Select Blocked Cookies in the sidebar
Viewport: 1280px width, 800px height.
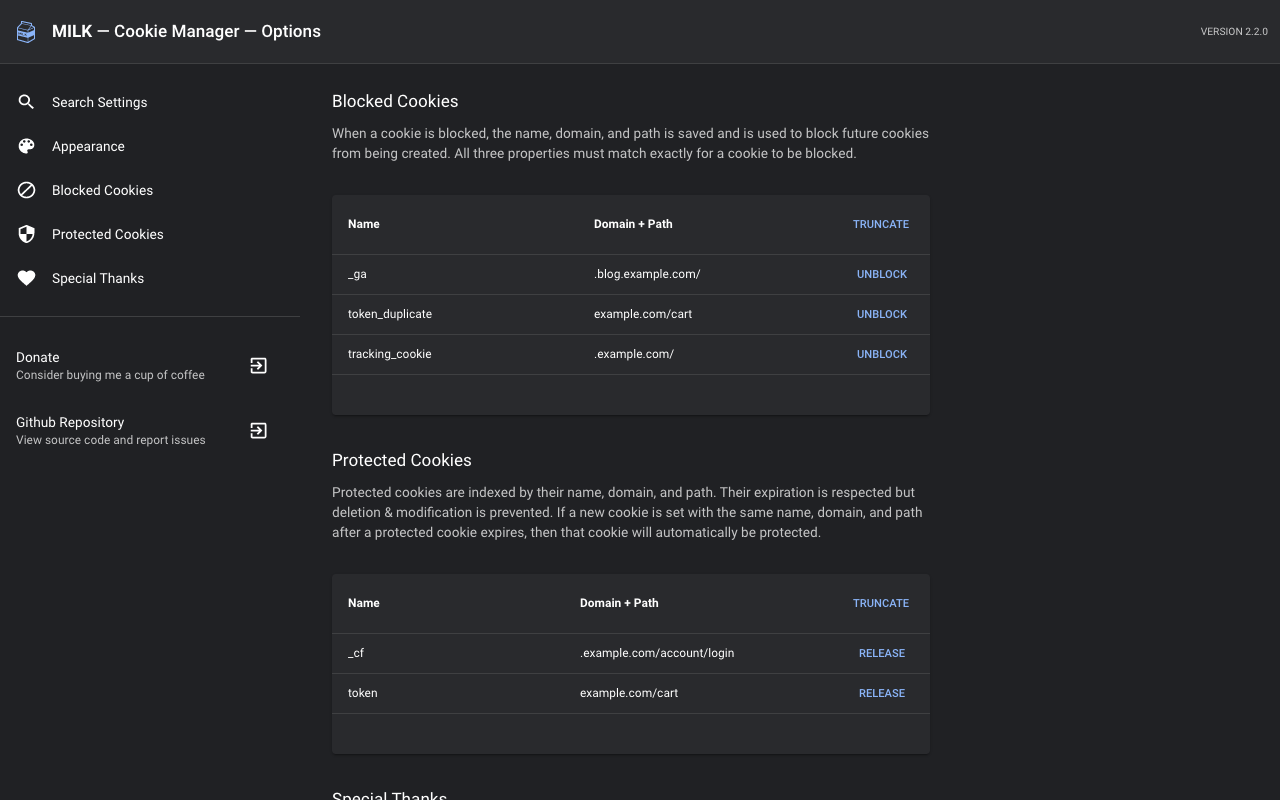click(x=150, y=190)
